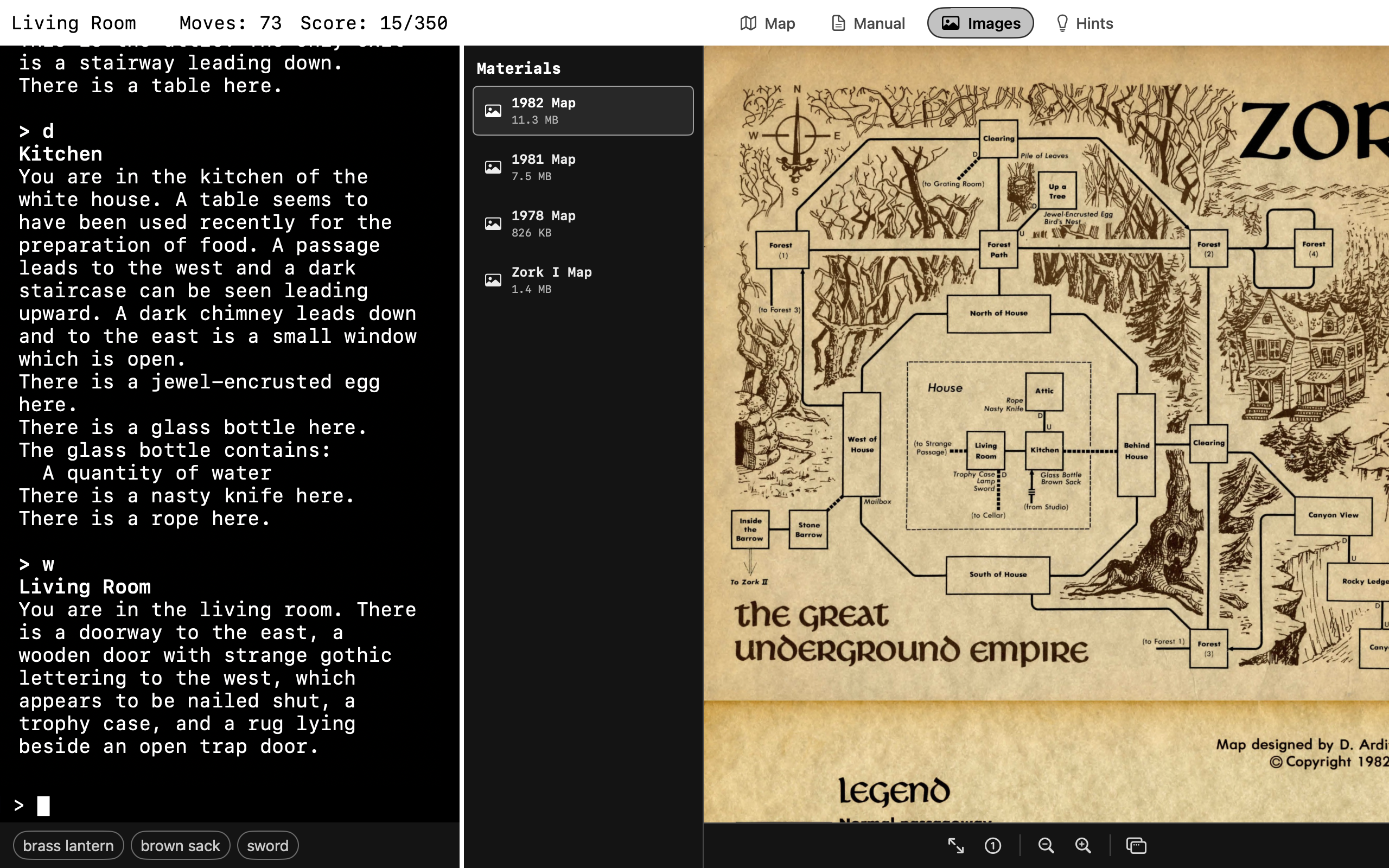The image size is (1389, 868).
Task: Click the Living Room location in status bar
Action: tap(73, 23)
